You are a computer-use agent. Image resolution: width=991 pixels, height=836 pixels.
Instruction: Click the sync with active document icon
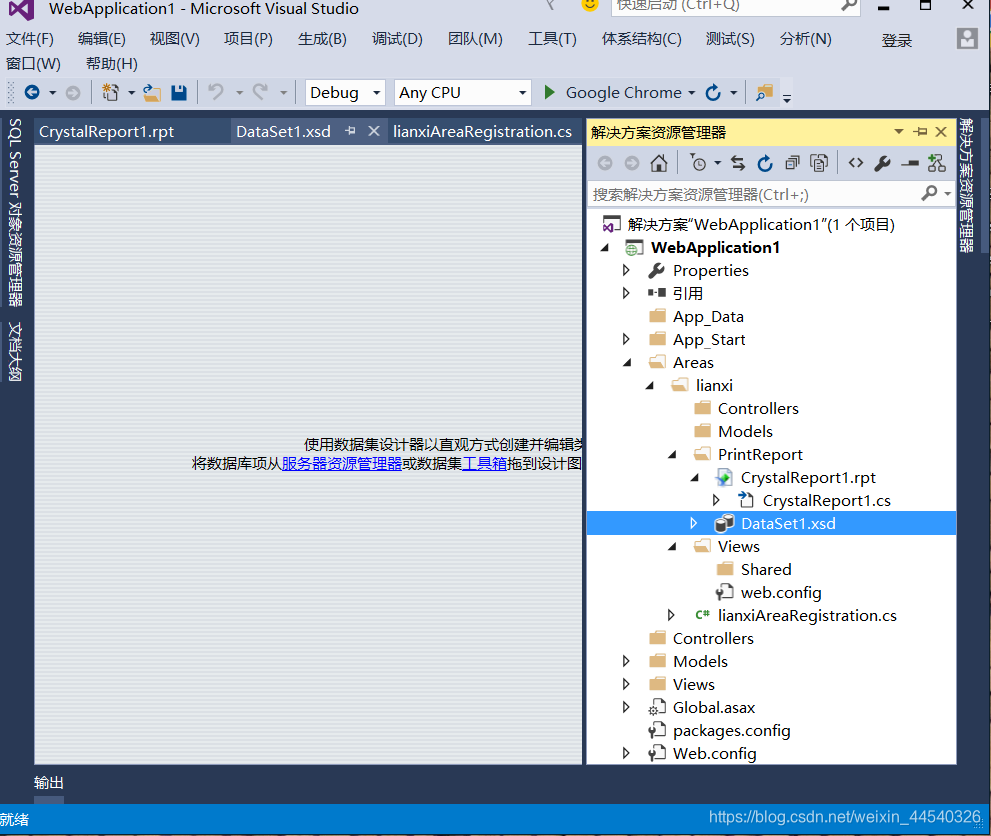(x=738, y=164)
